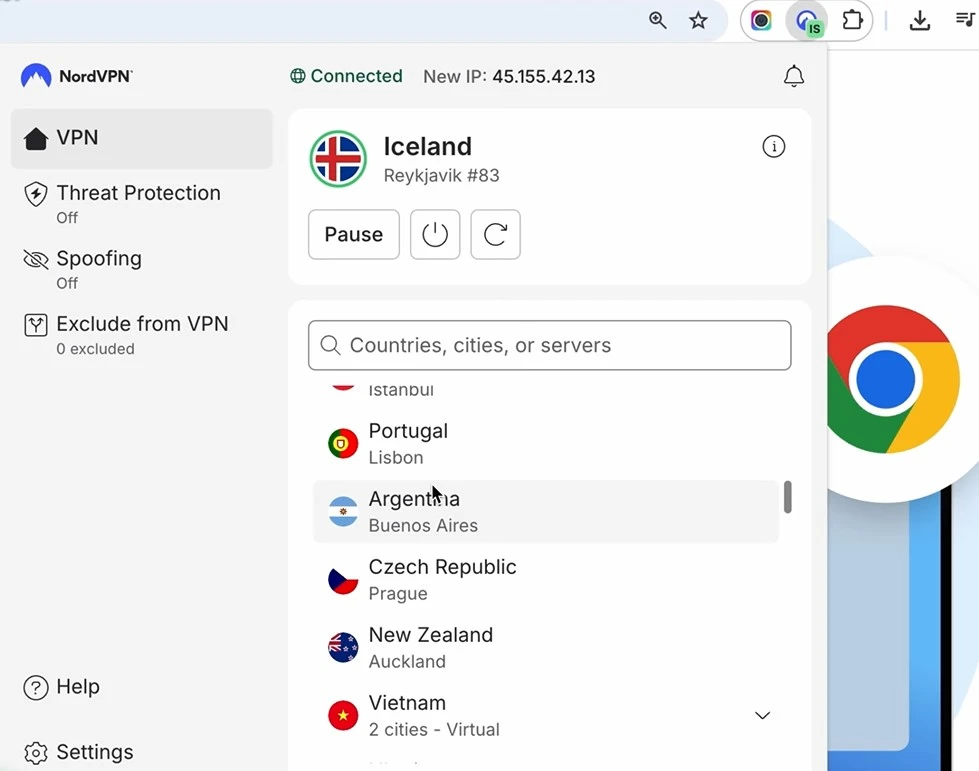Screen dimensions: 979x771
Task: Open notifications bell icon
Action: 794,76
